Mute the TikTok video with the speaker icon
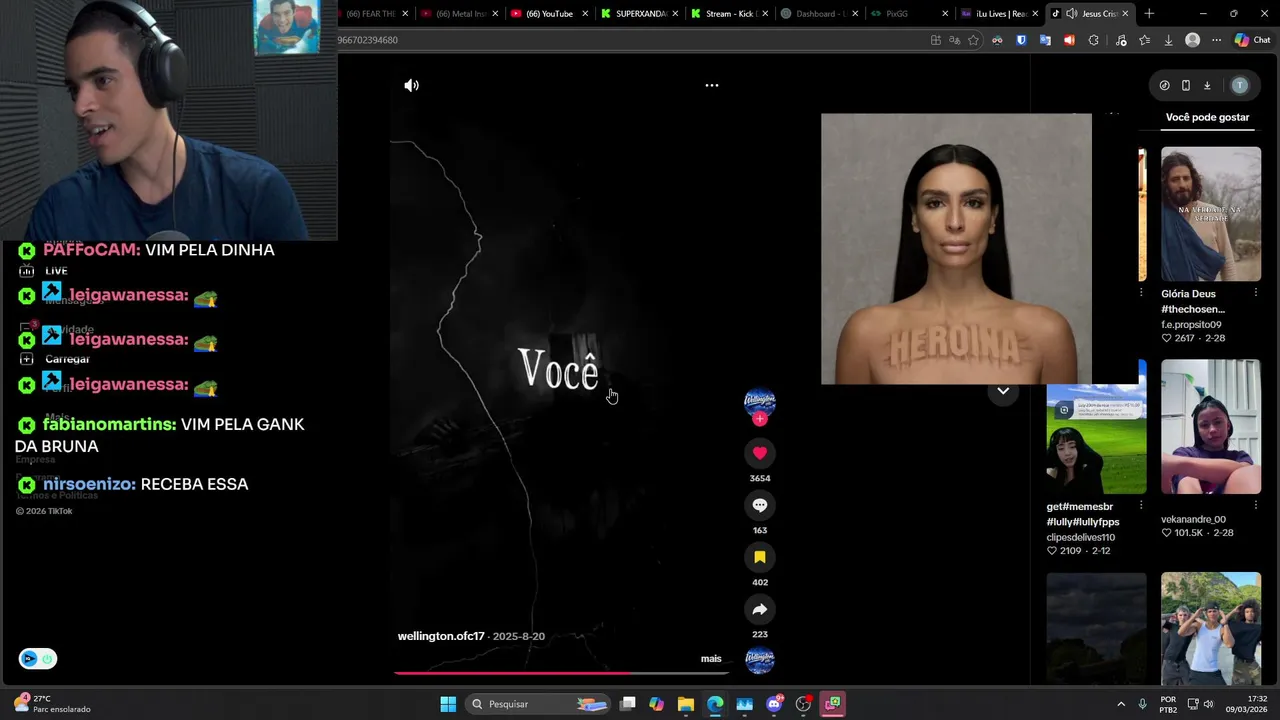The image size is (1280, 720). point(411,85)
